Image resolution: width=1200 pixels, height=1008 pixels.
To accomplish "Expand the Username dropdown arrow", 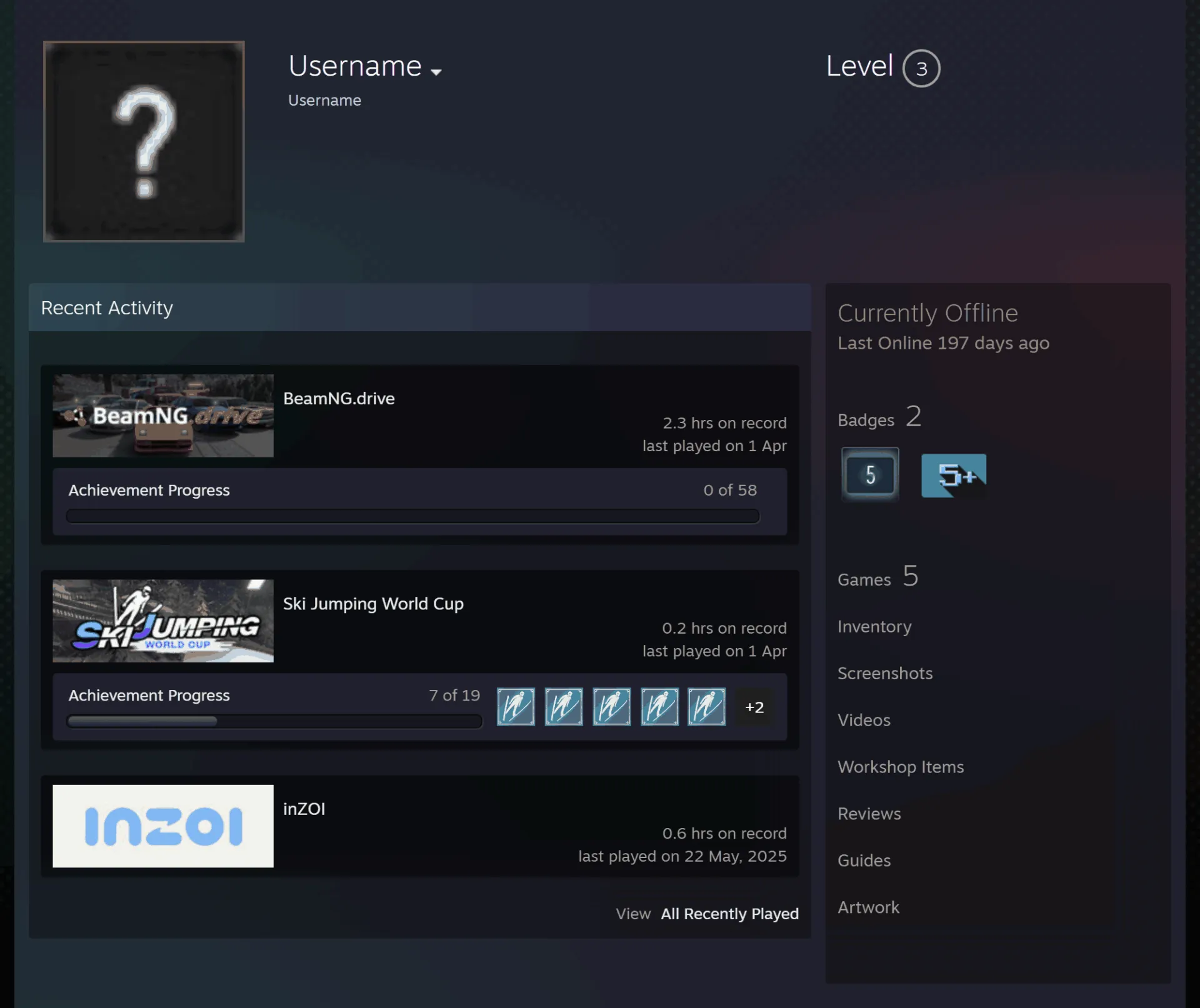I will 436,72.
